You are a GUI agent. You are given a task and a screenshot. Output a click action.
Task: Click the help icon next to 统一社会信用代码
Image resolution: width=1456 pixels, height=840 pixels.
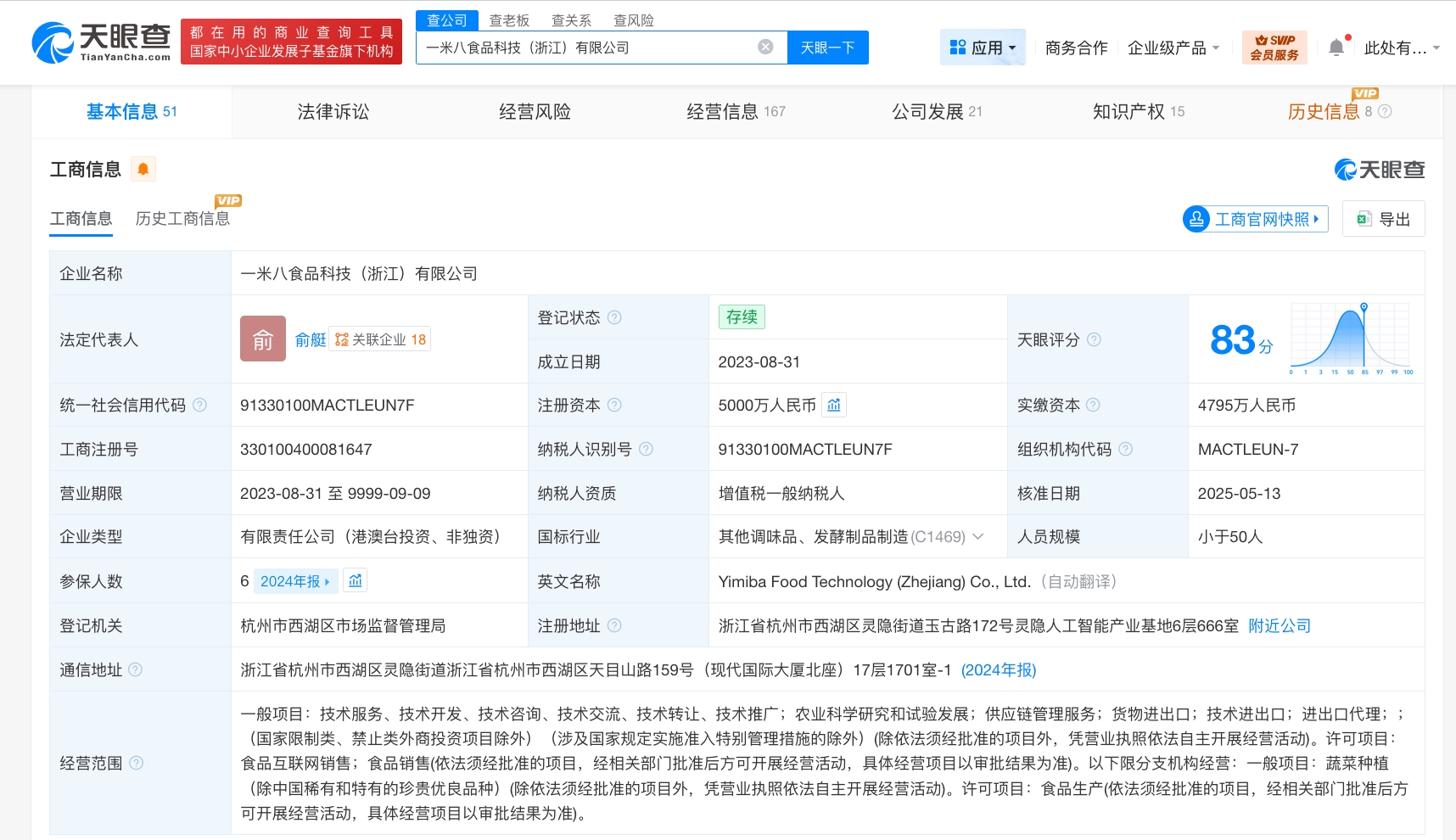pyautogui.click(x=200, y=406)
